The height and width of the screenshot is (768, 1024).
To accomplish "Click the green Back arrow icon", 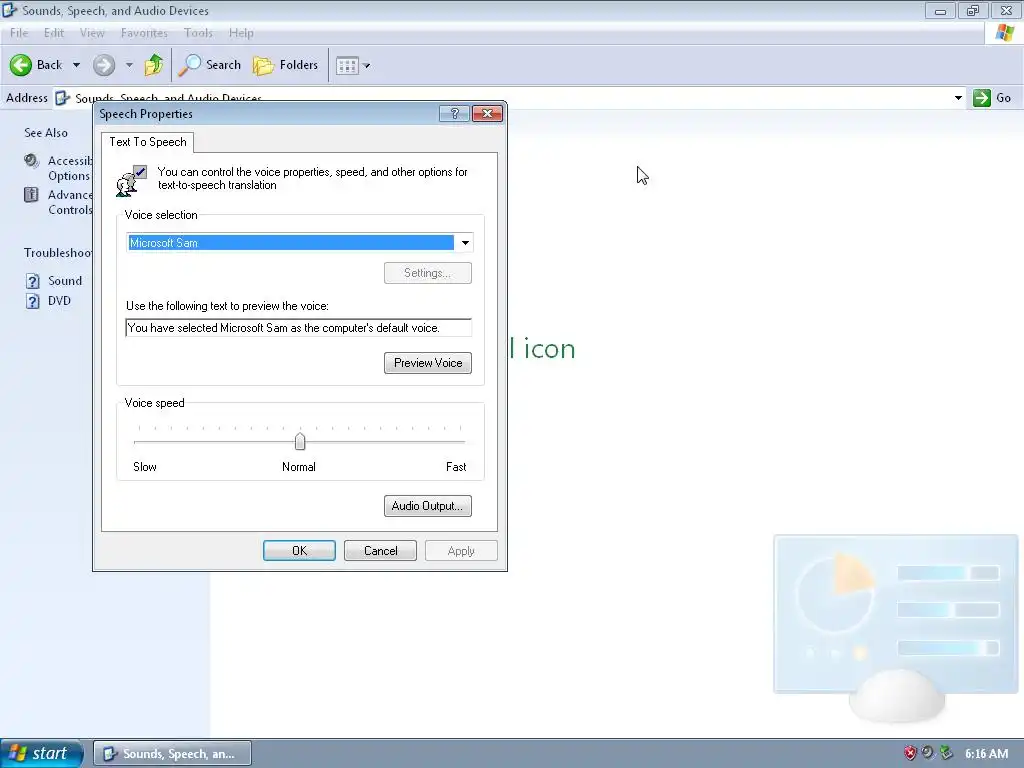I will [20, 65].
